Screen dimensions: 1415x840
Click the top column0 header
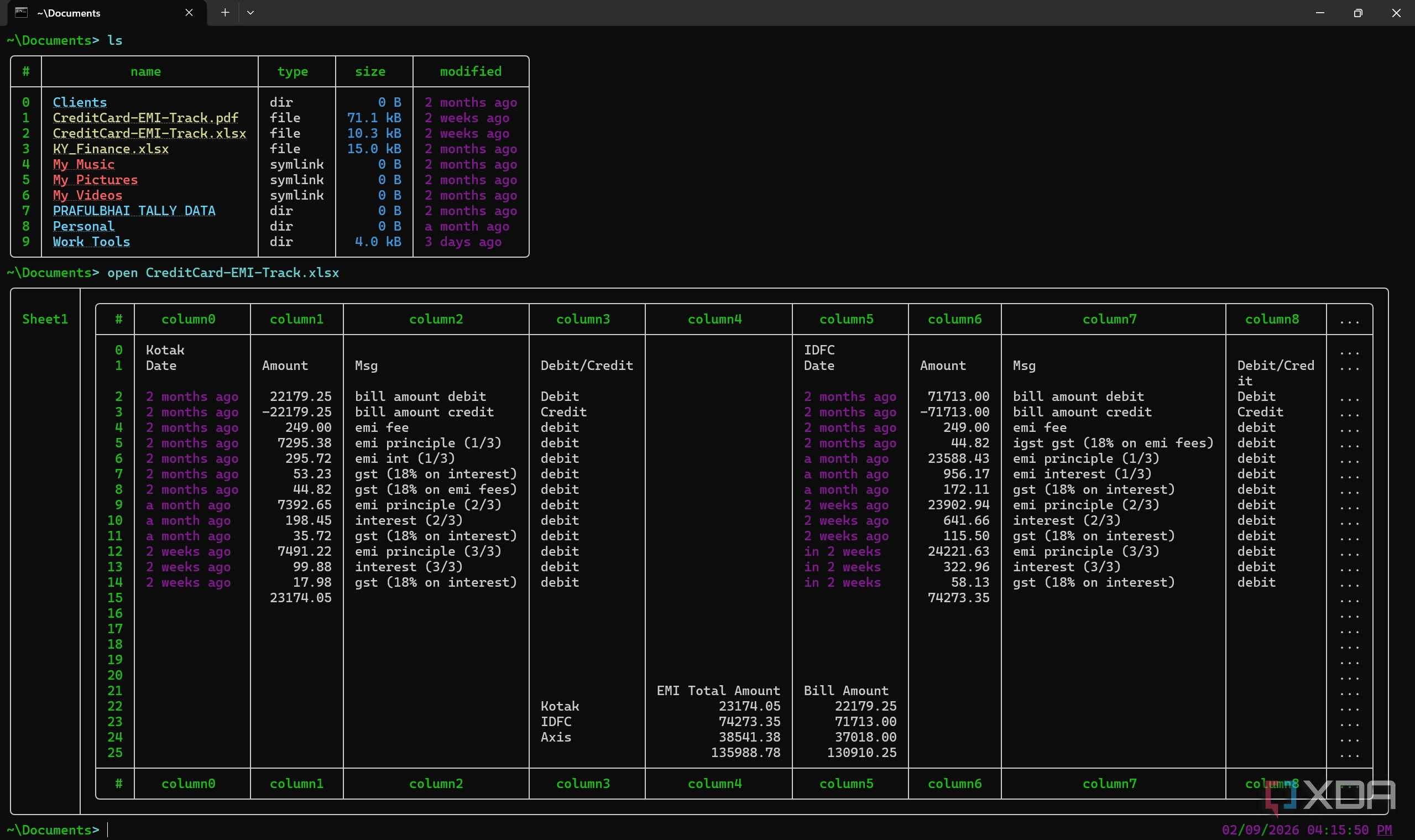(x=189, y=319)
